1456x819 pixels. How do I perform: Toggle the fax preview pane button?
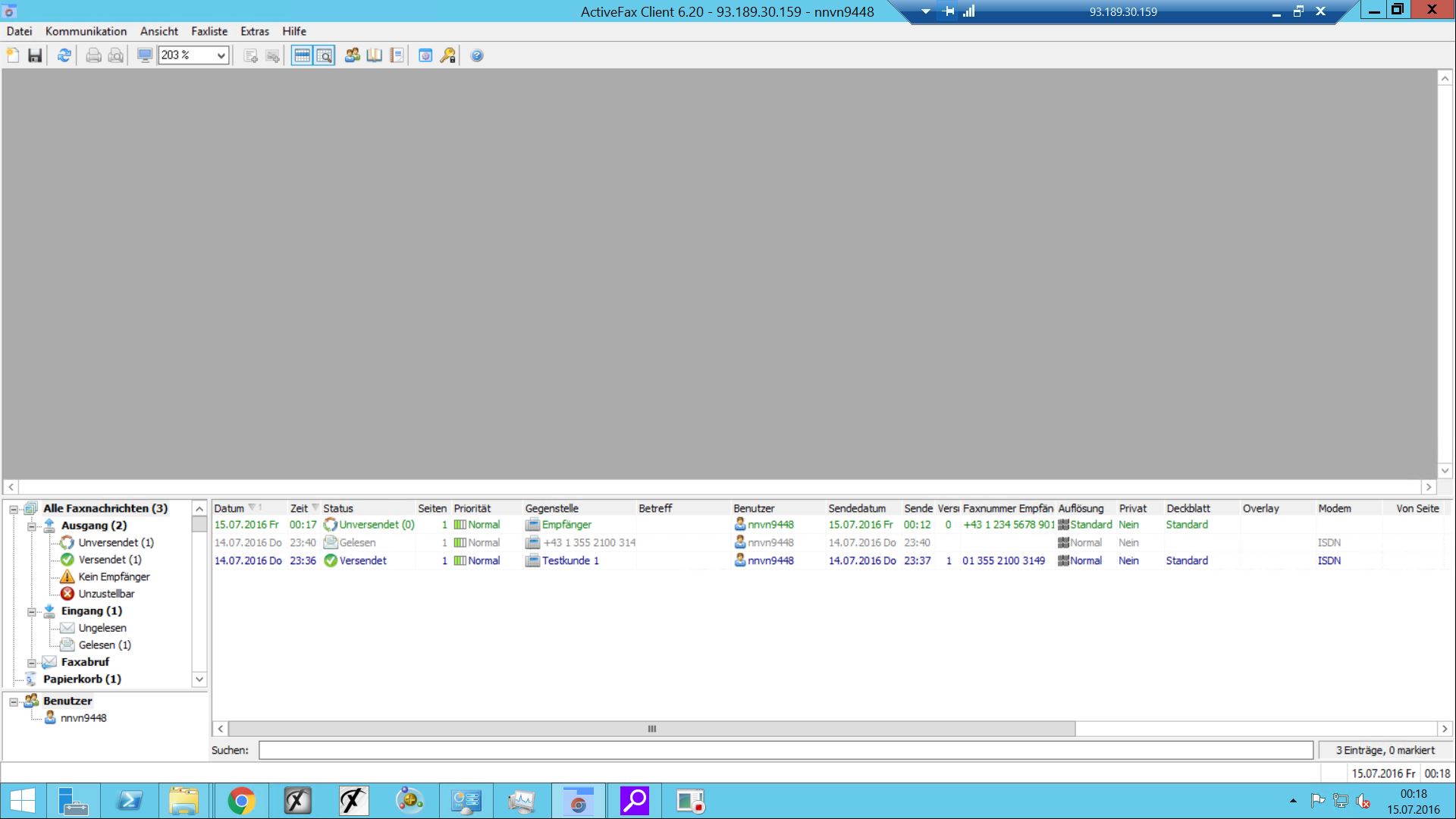pos(324,55)
